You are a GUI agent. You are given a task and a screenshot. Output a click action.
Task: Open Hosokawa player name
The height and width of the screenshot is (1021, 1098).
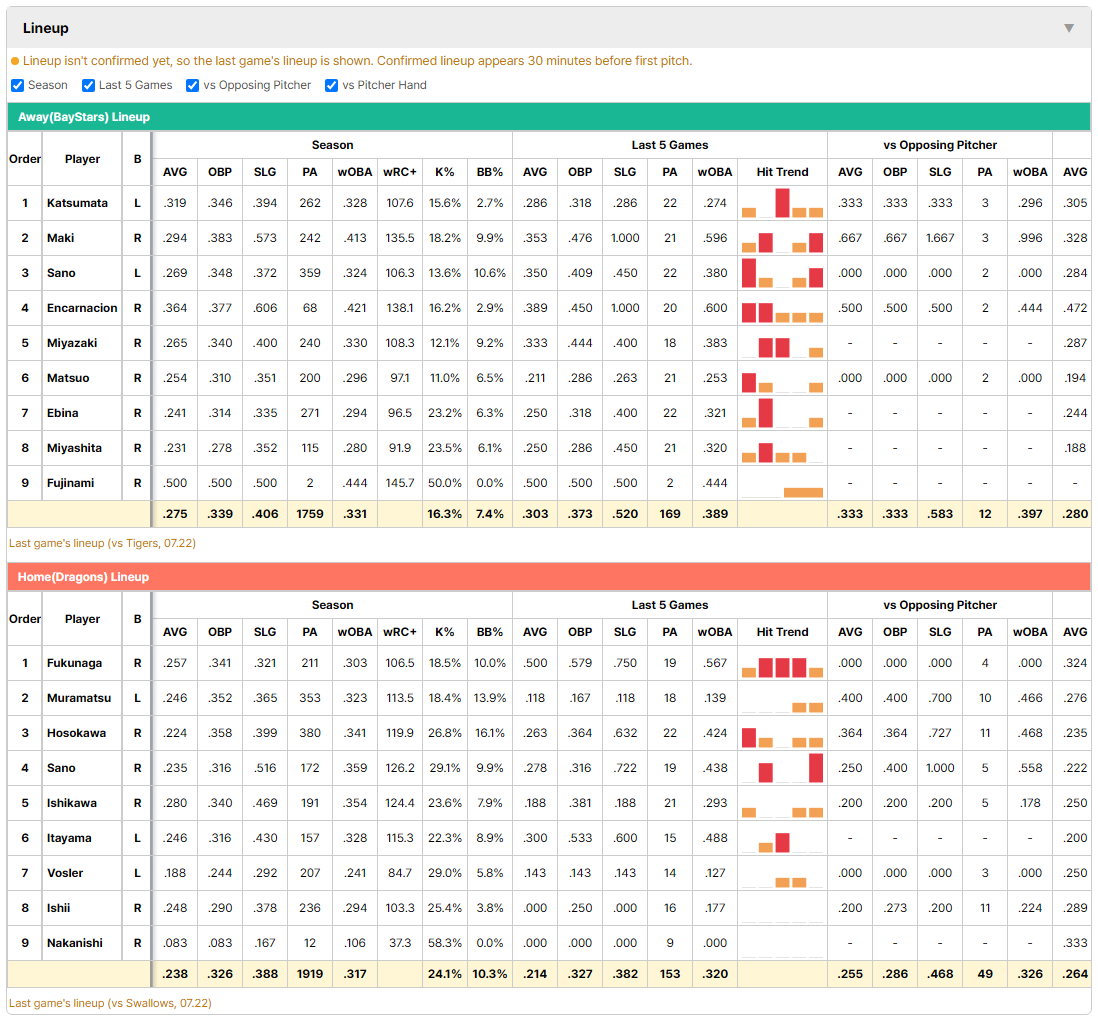(76, 733)
